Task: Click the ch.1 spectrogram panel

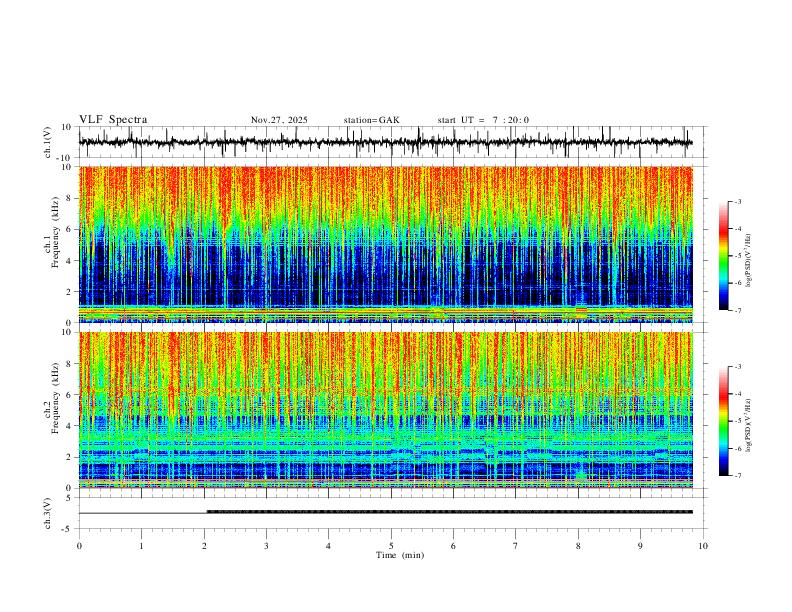Action: tap(385, 244)
